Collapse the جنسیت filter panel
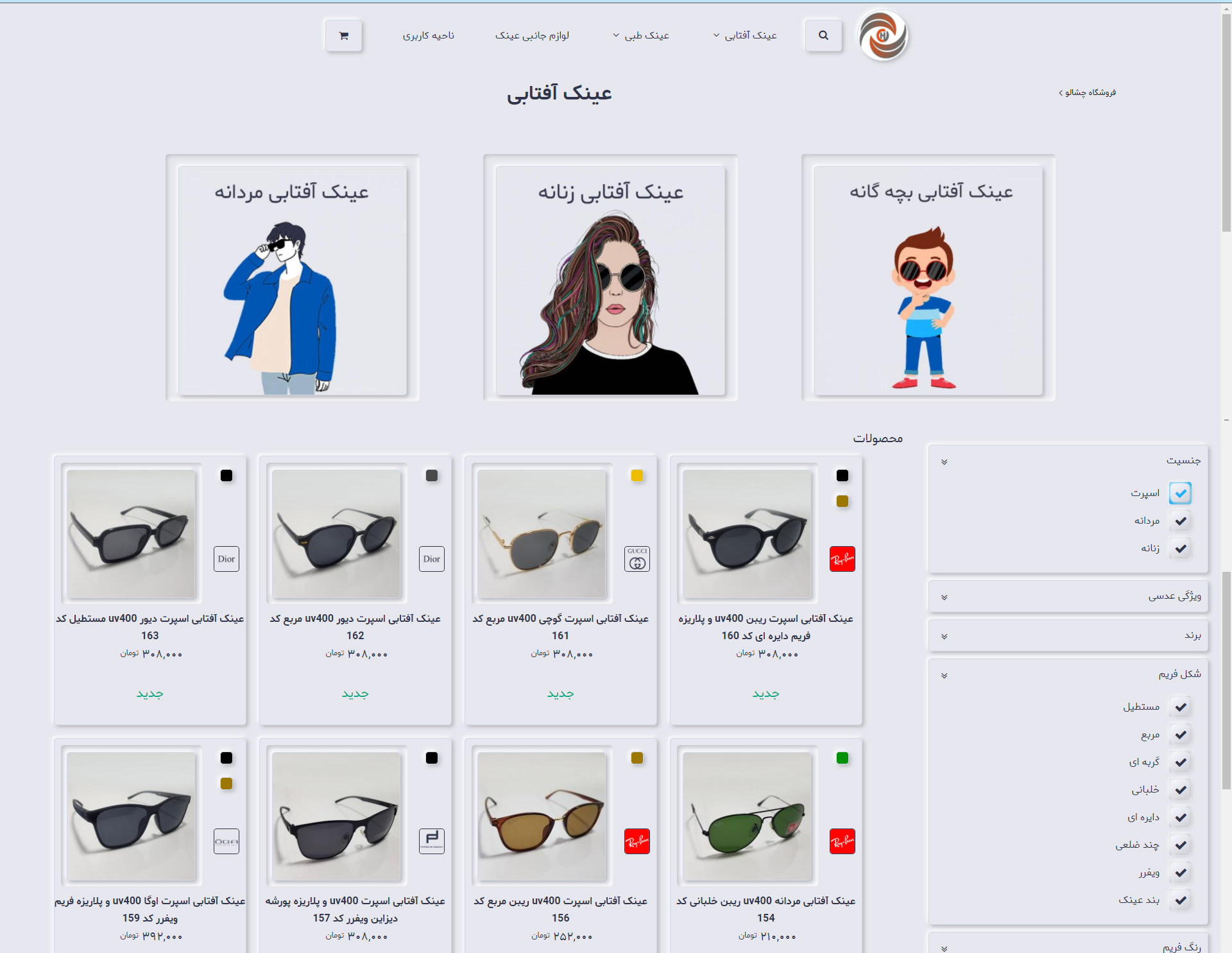 944,461
